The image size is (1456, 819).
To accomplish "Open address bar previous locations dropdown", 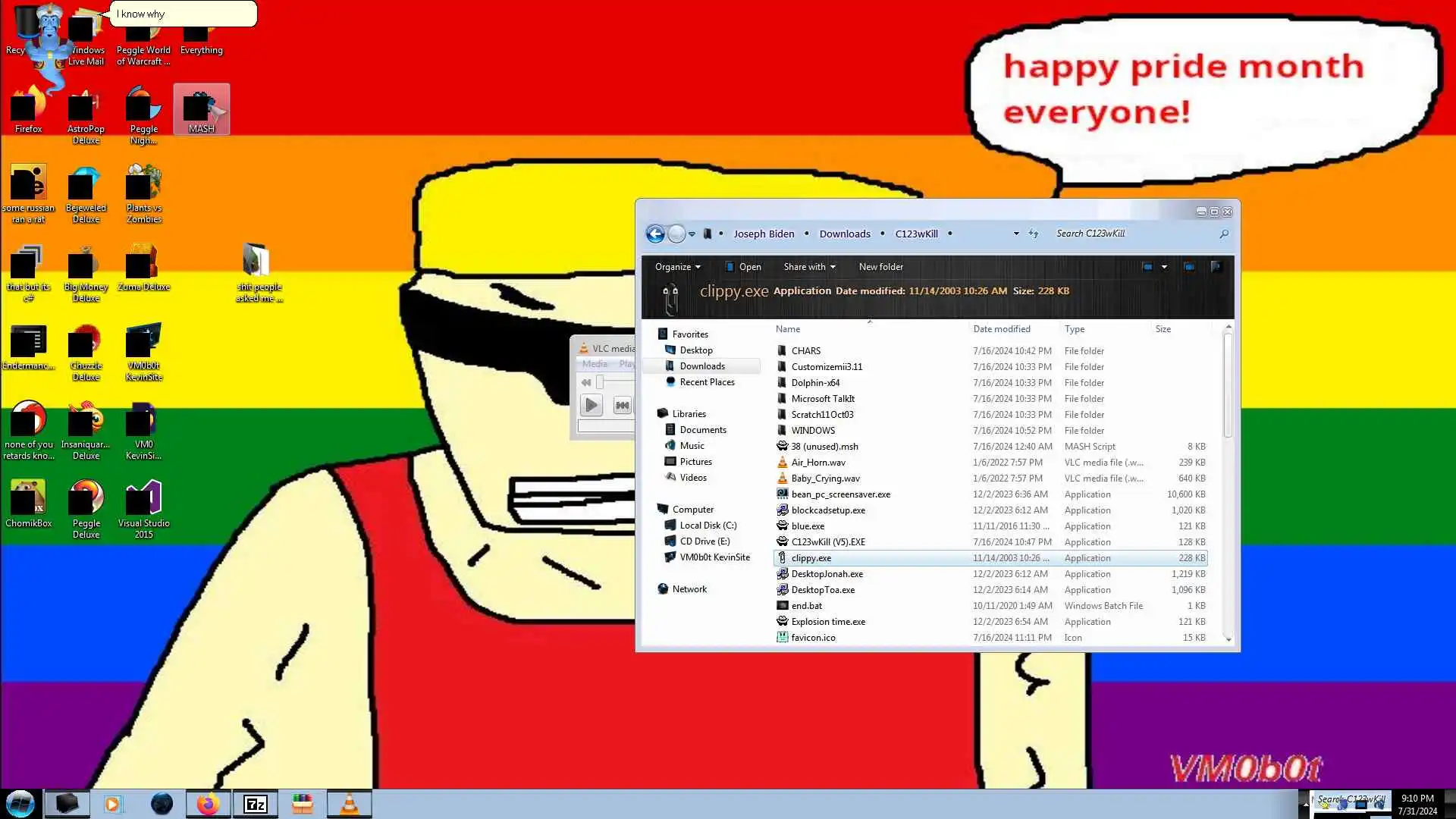I will coord(1016,234).
